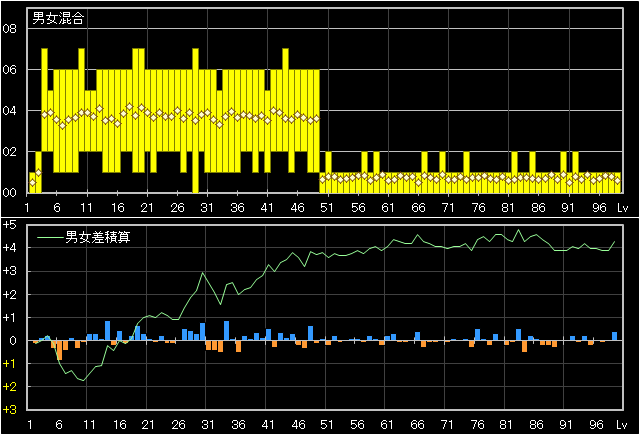Select the 04 y-axis label
The width and height of the screenshot is (640, 435).
click(x=9, y=111)
